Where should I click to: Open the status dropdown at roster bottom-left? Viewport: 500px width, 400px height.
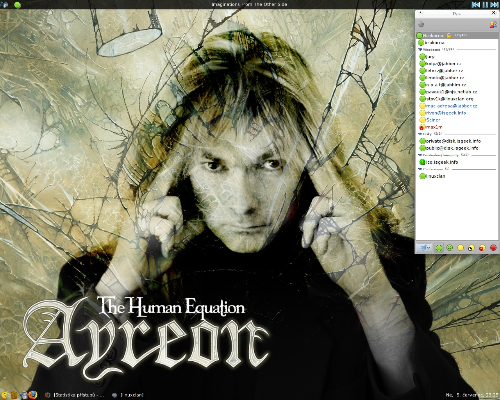424,248
